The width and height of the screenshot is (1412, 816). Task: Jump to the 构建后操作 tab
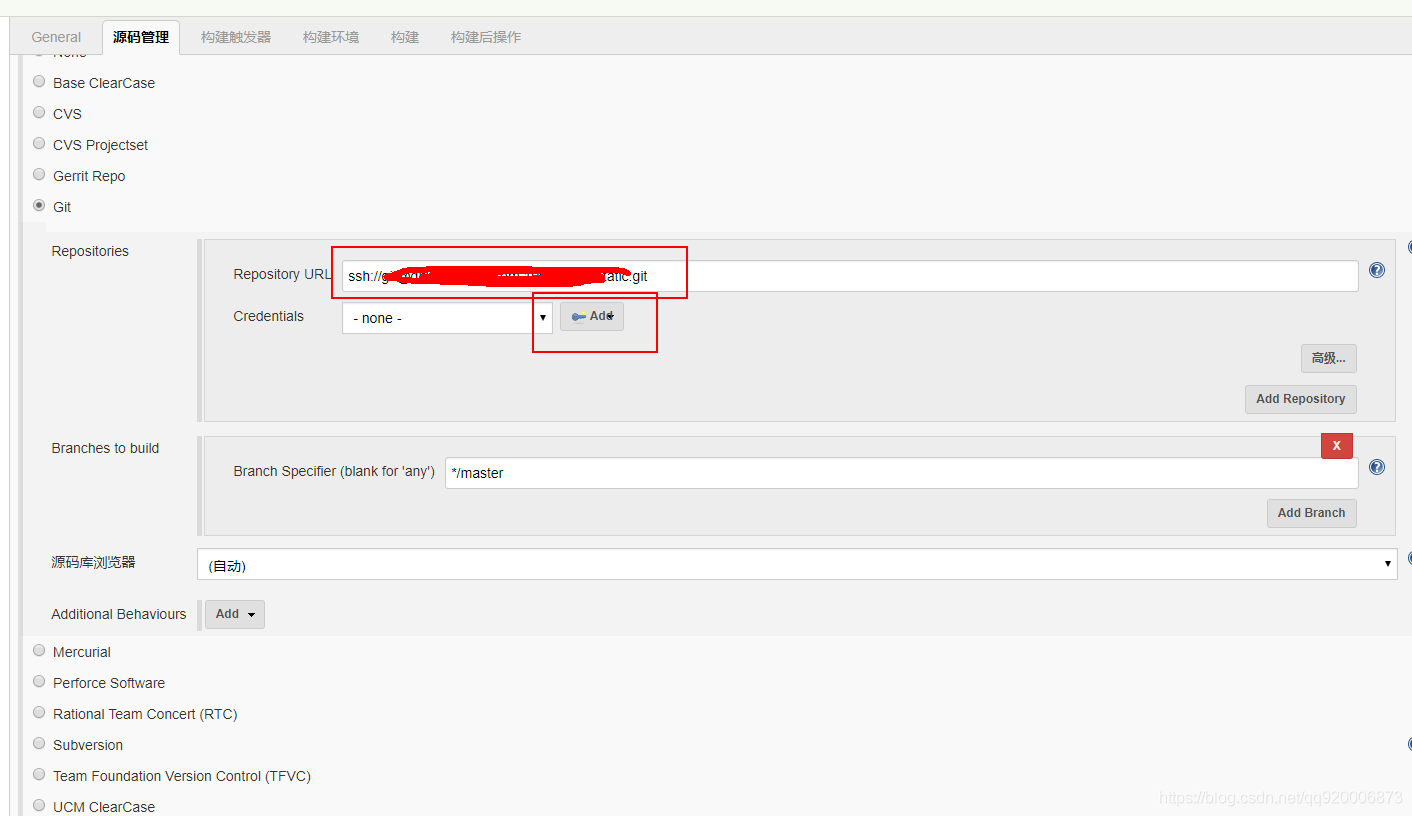click(x=486, y=37)
